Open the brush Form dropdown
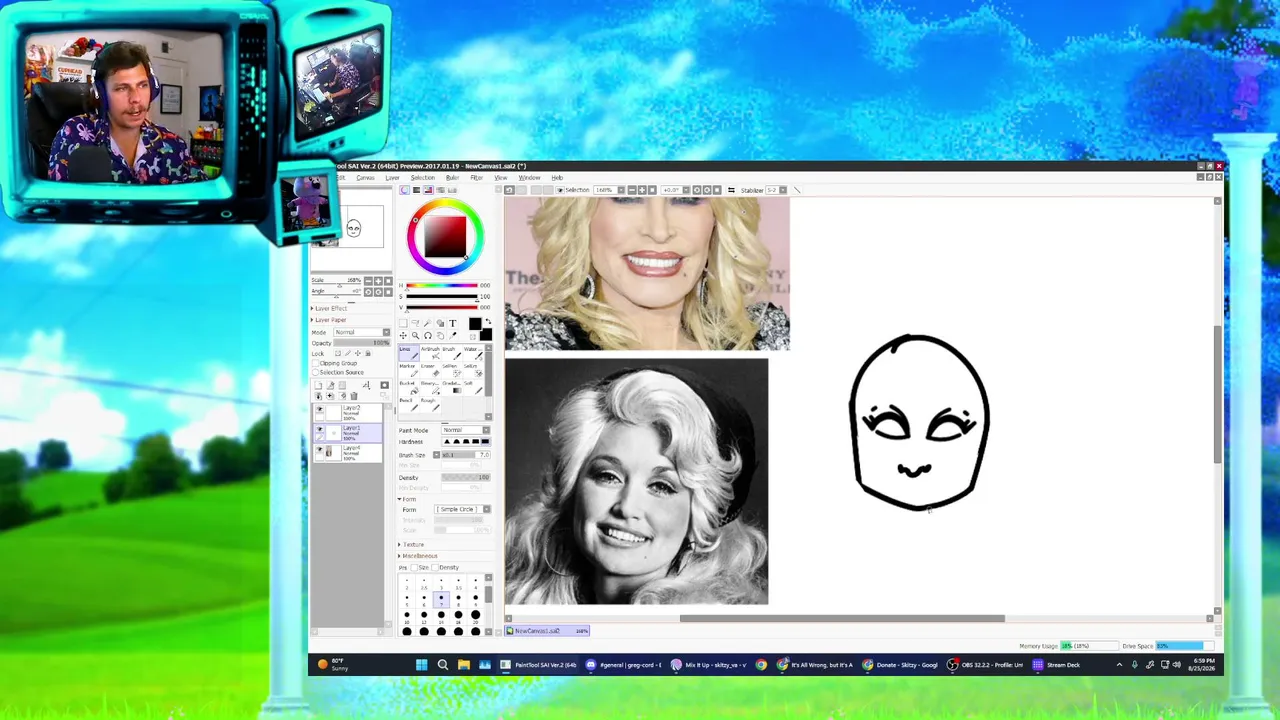Image resolution: width=1280 pixels, height=720 pixels. click(462, 509)
